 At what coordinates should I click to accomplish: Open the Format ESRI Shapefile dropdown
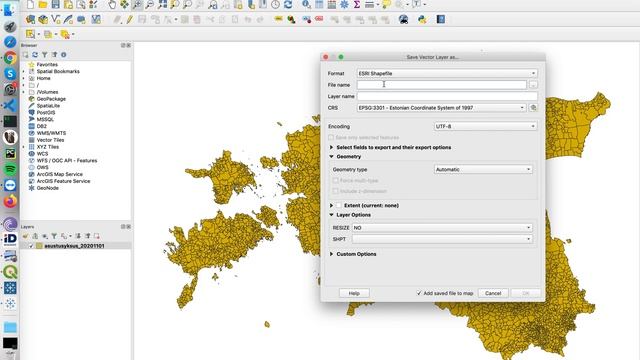(x=447, y=73)
